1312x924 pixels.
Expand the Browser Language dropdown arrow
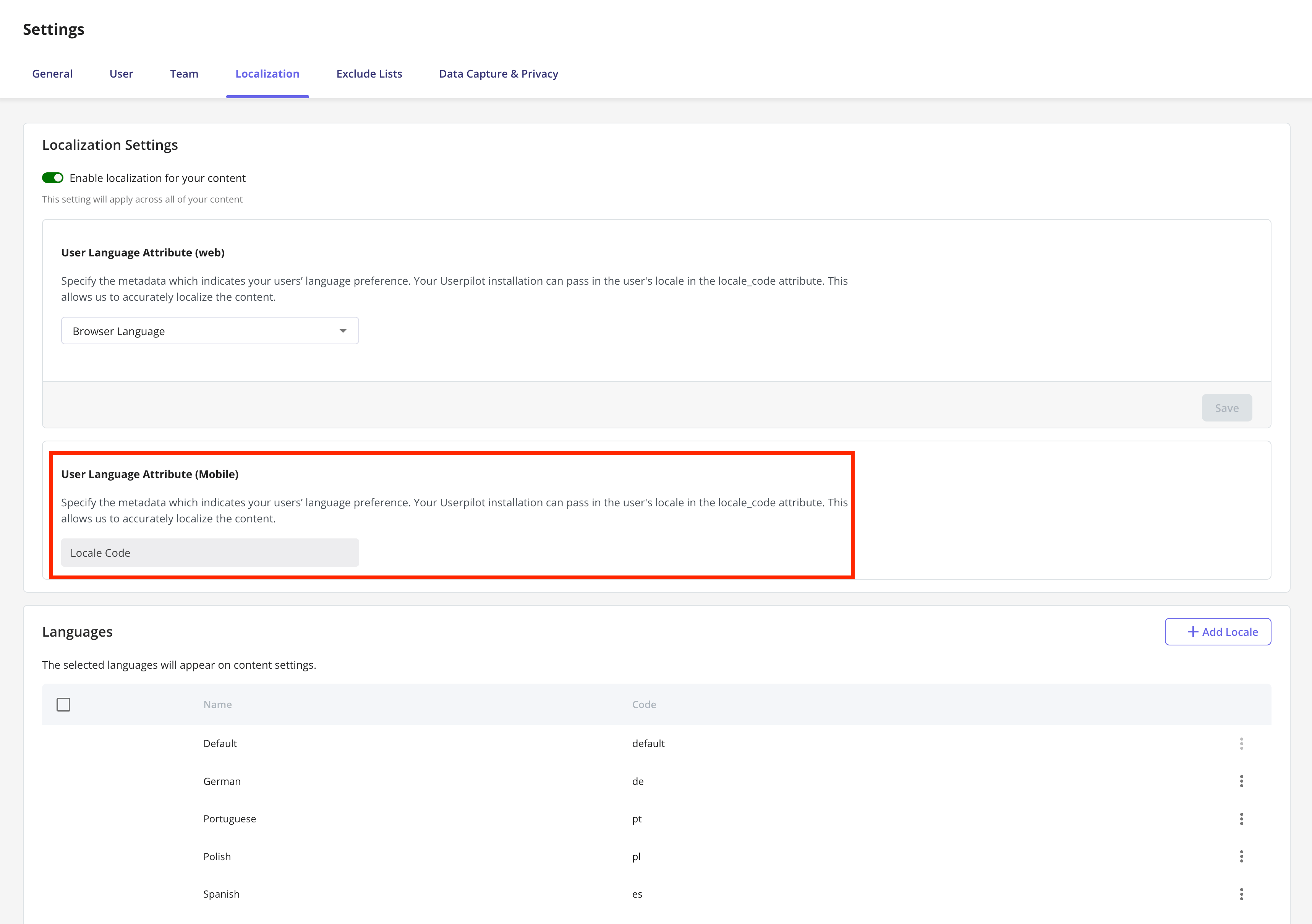343,331
